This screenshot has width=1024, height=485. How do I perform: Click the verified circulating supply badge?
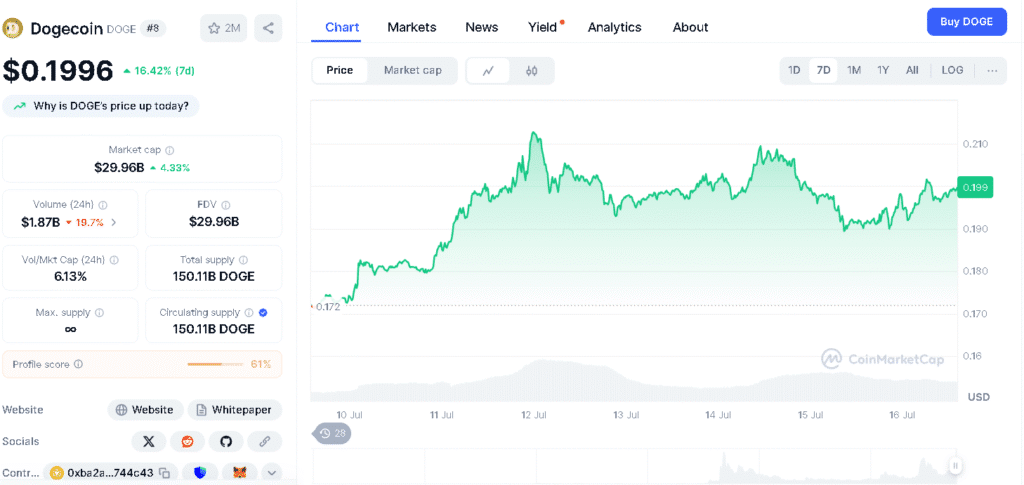263,313
